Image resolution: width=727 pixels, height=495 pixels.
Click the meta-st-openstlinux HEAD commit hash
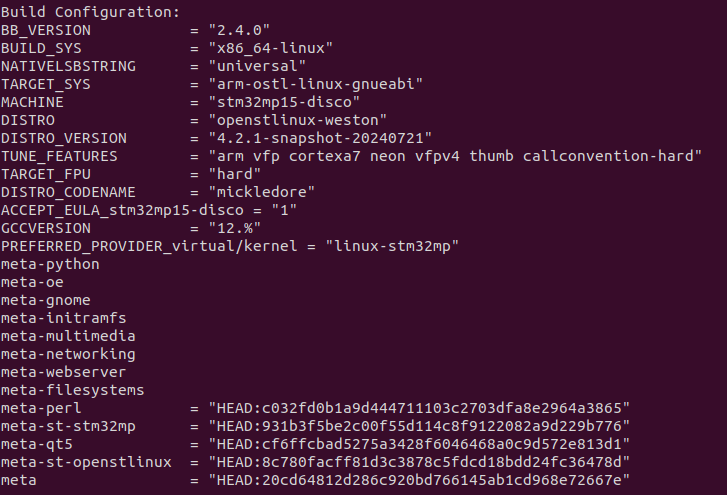(x=418, y=462)
